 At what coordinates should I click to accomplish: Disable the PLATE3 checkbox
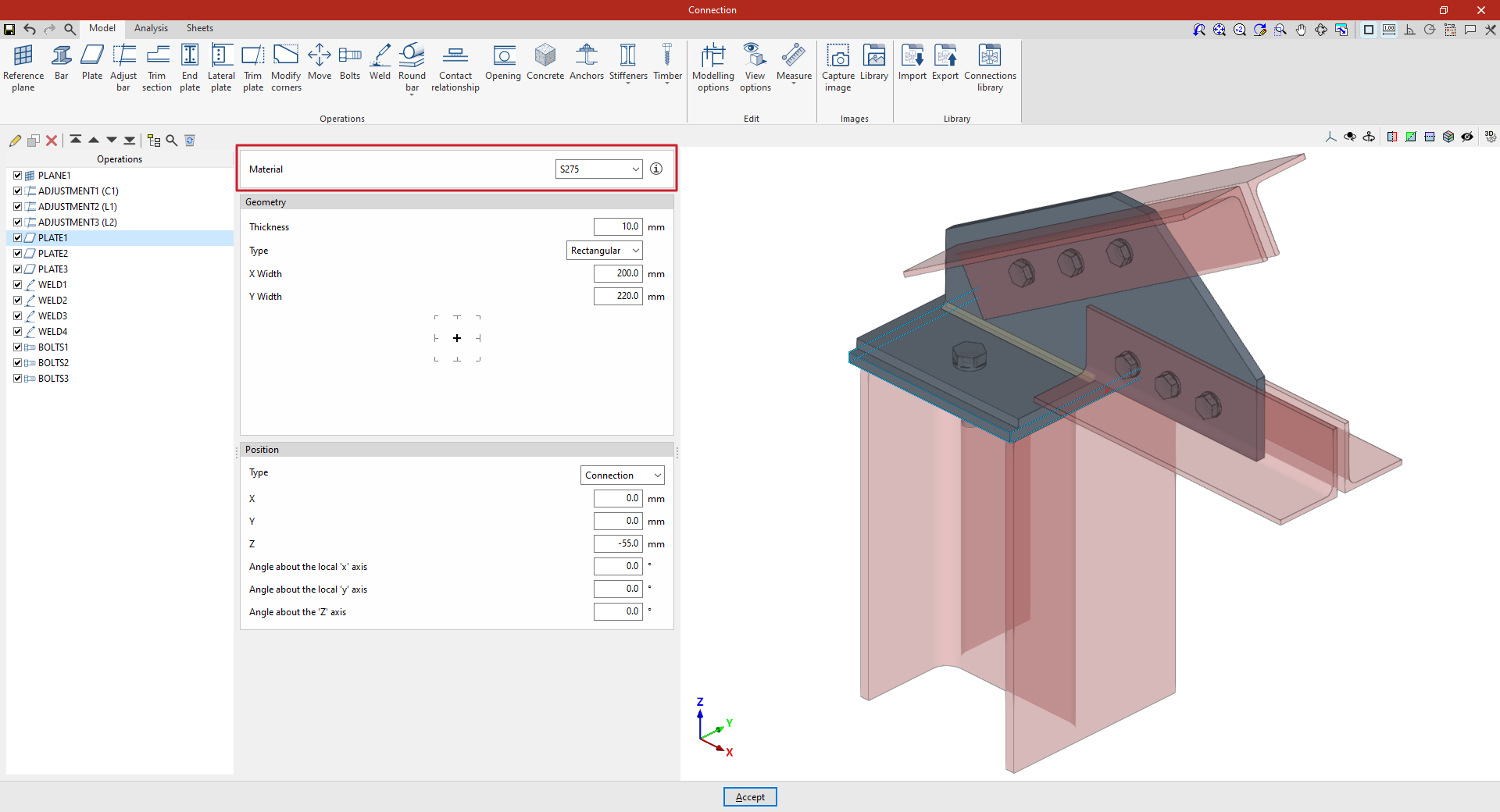tap(17, 269)
